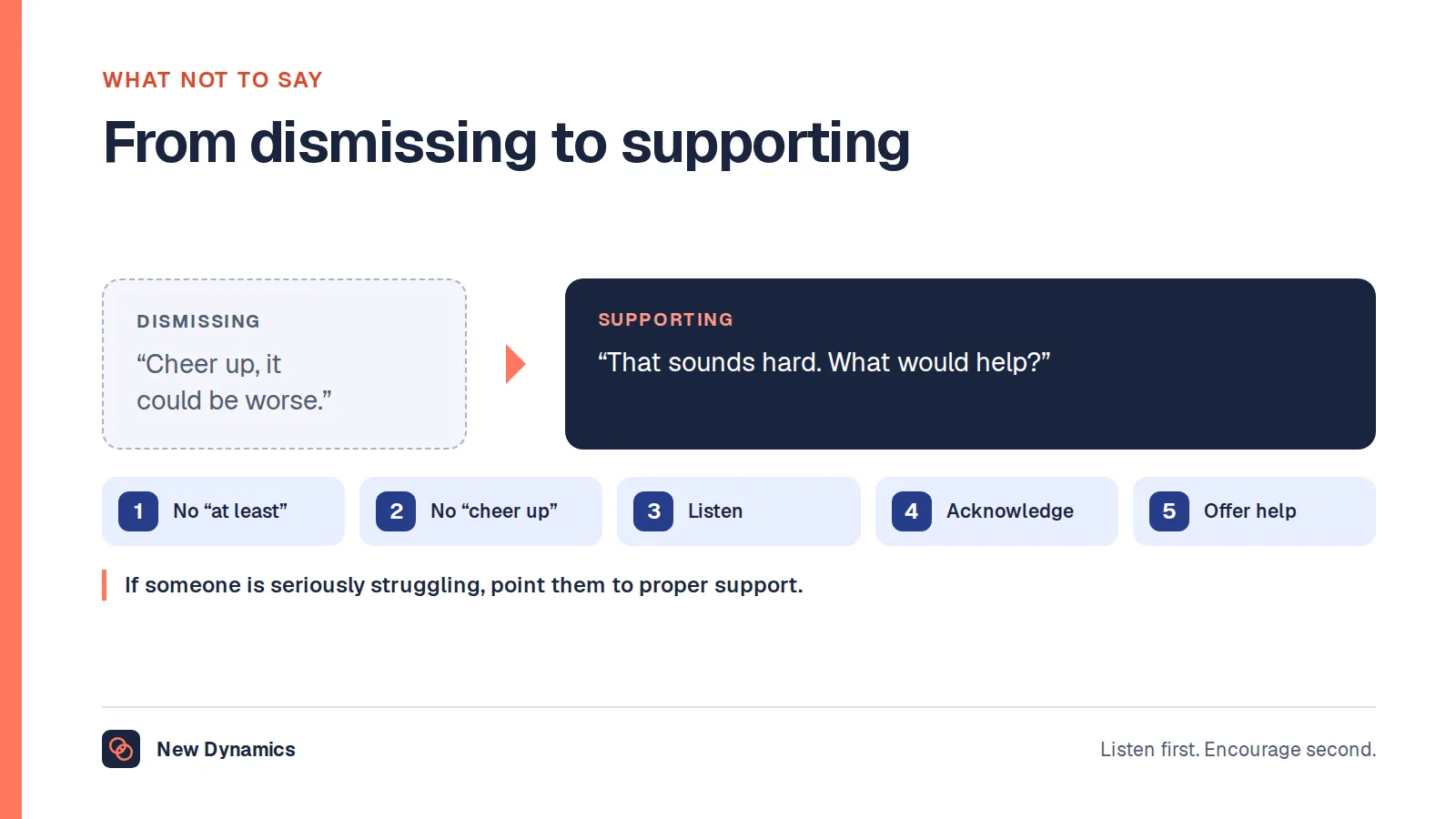Choose the Listen step chip

[x=739, y=511]
